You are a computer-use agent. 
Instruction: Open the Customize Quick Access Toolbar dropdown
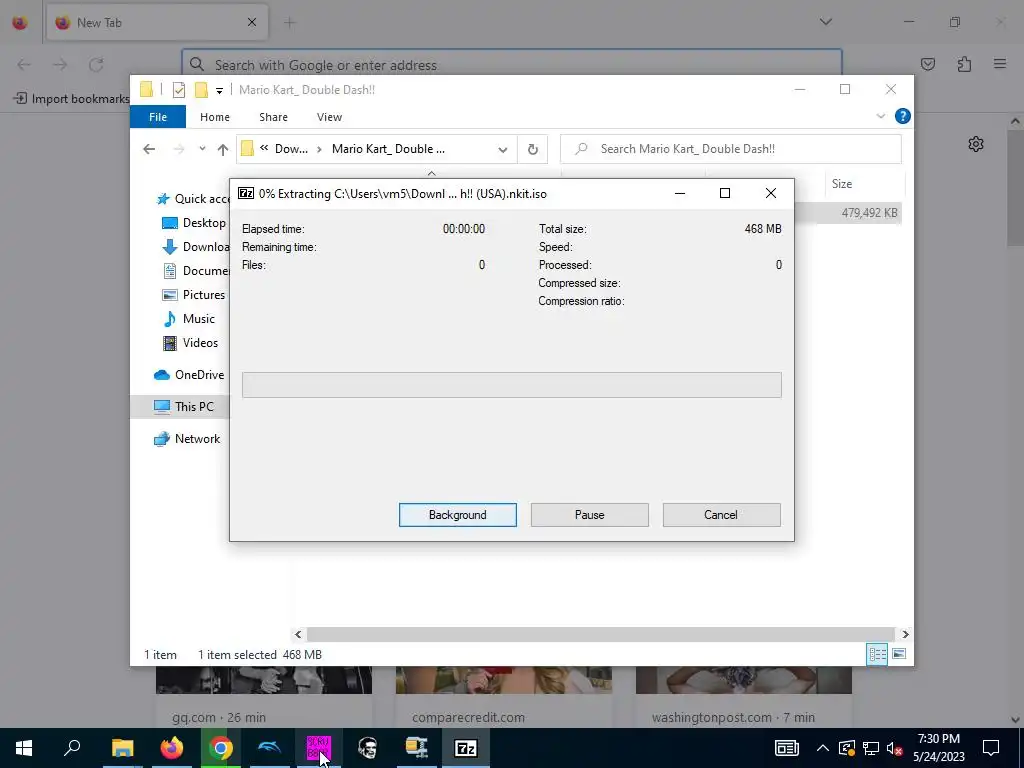pos(219,90)
